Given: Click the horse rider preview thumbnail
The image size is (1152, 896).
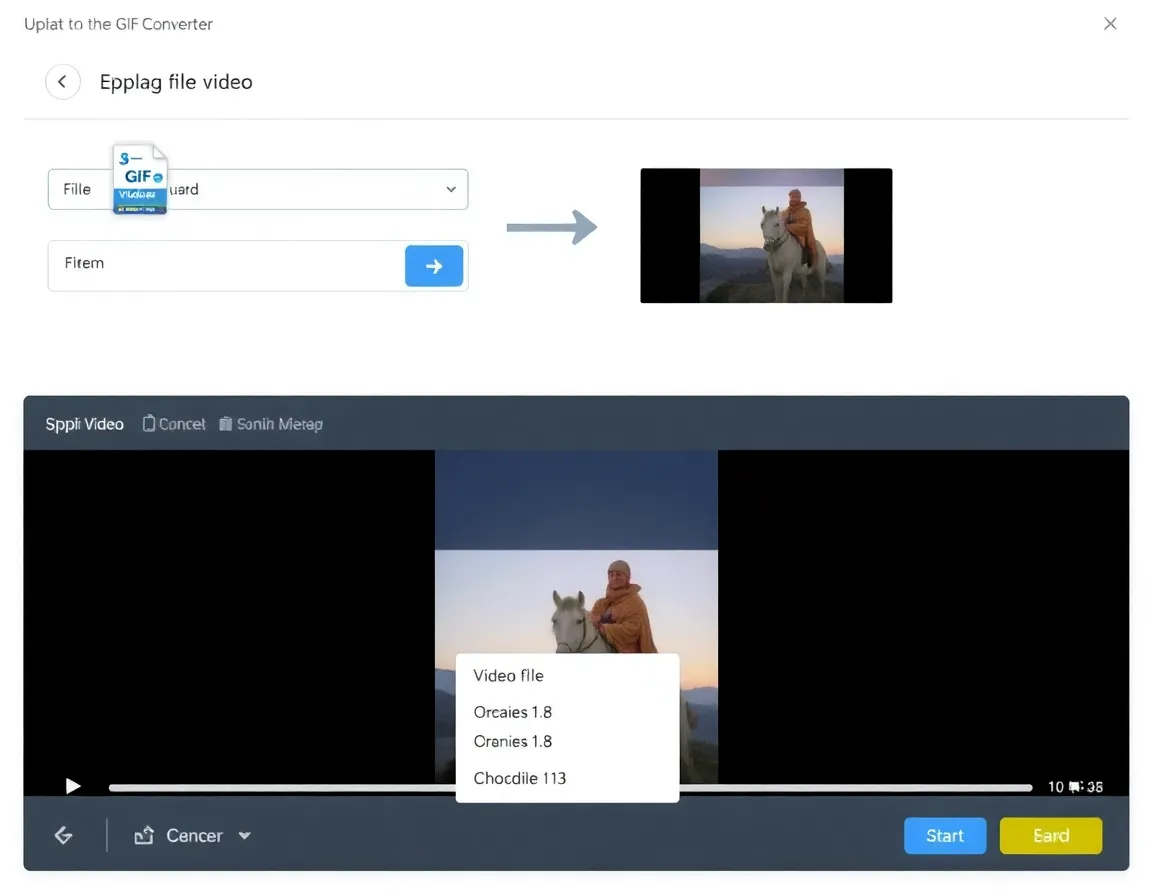Looking at the screenshot, I should (766, 235).
